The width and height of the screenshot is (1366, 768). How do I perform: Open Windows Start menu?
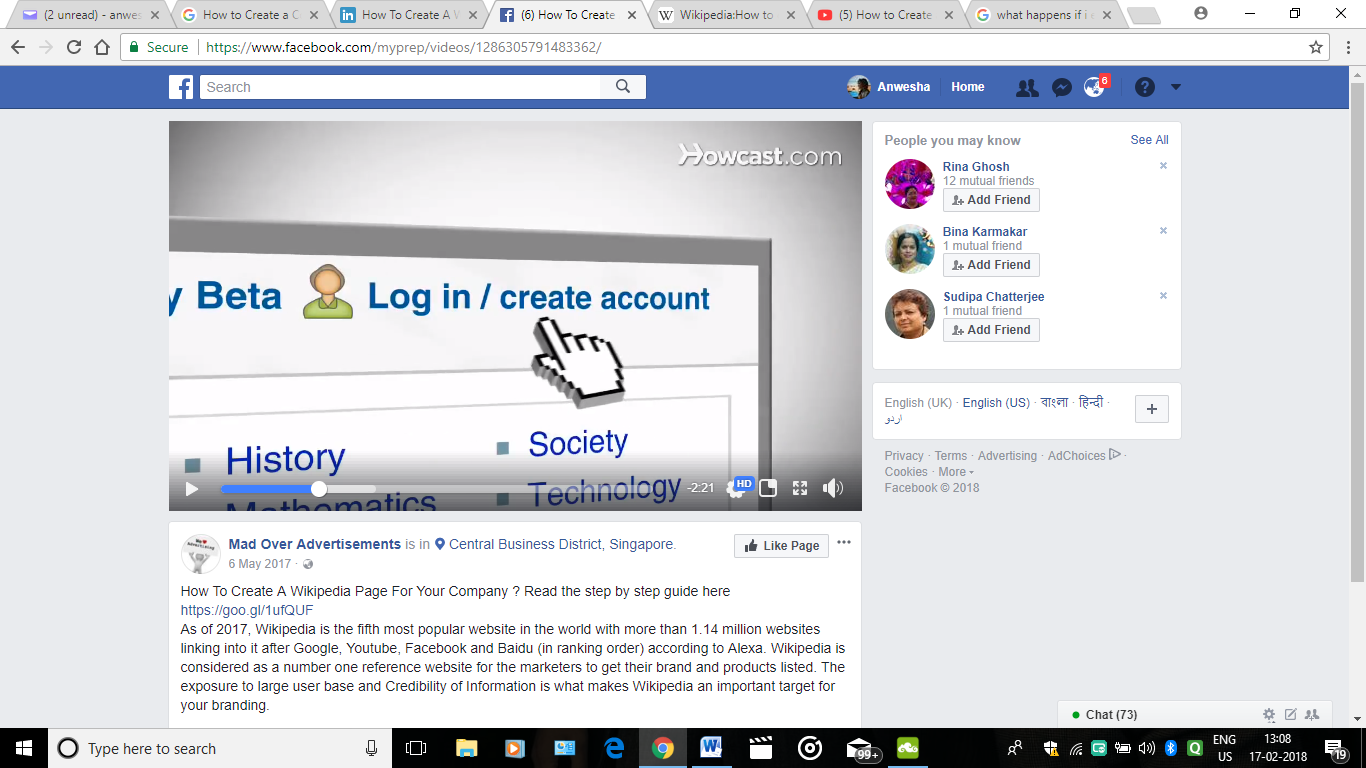(24, 748)
